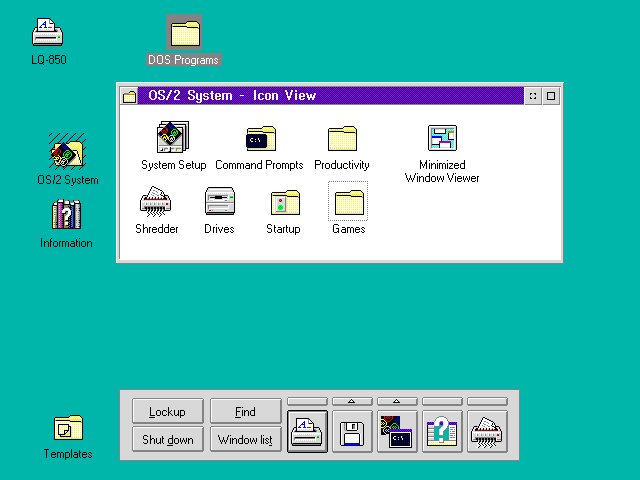Click the OS/2 command window icon on LaunchPad

[x=397, y=432]
